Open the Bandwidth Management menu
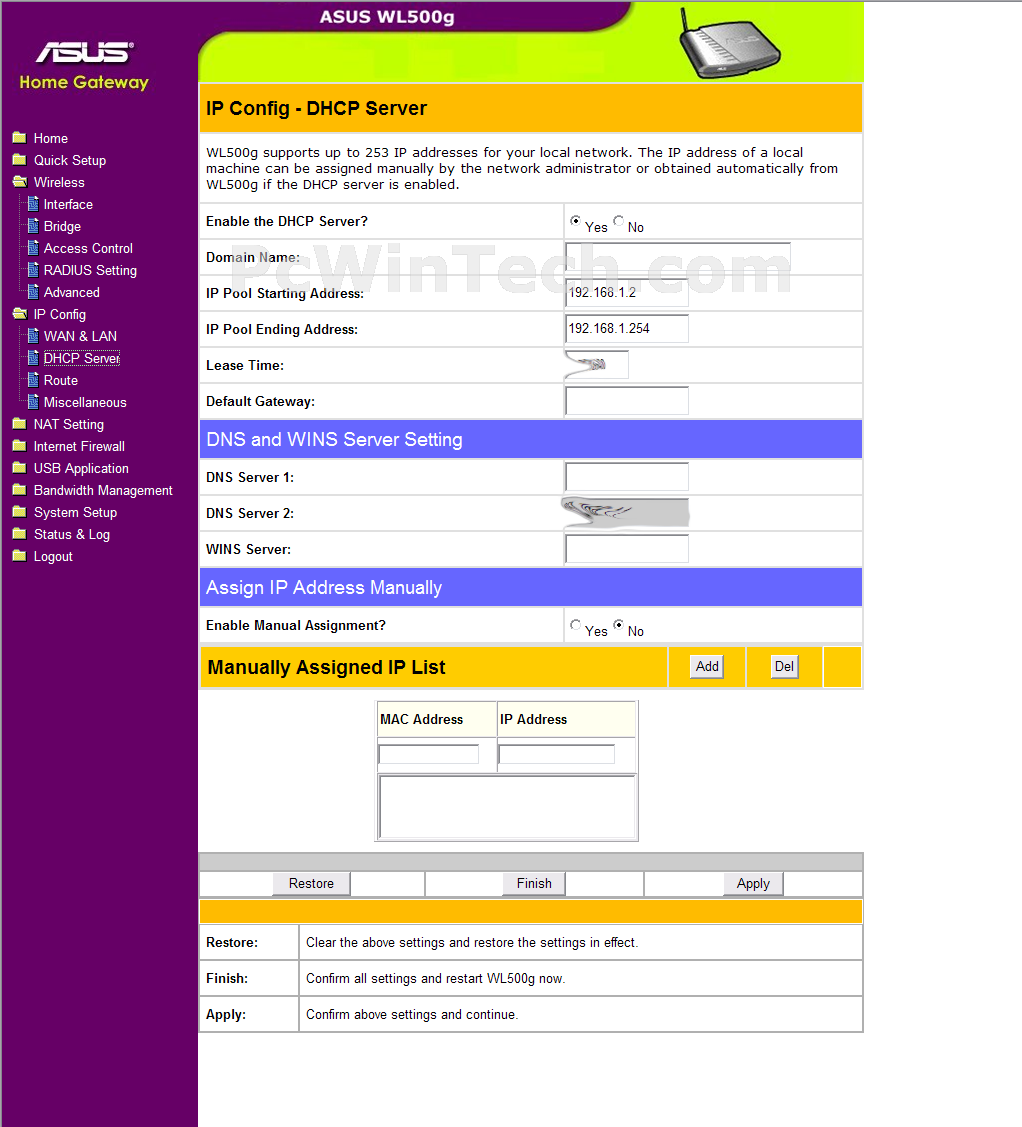Image resolution: width=1022 pixels, height=1127 pixels. point(103,490)
